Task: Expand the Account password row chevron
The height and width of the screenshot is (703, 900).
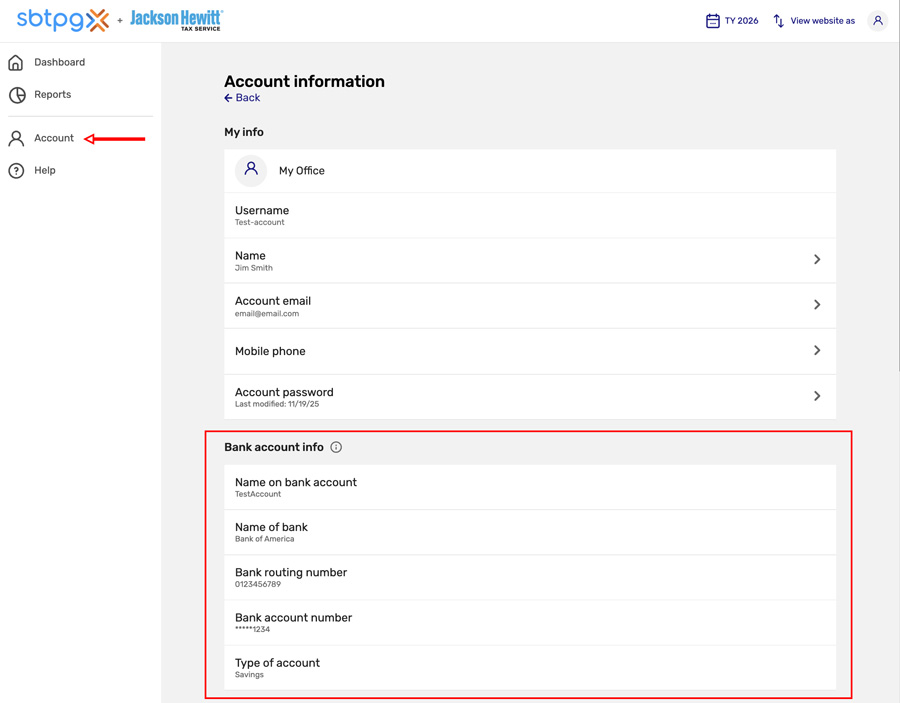Action: tap(817, 396)
